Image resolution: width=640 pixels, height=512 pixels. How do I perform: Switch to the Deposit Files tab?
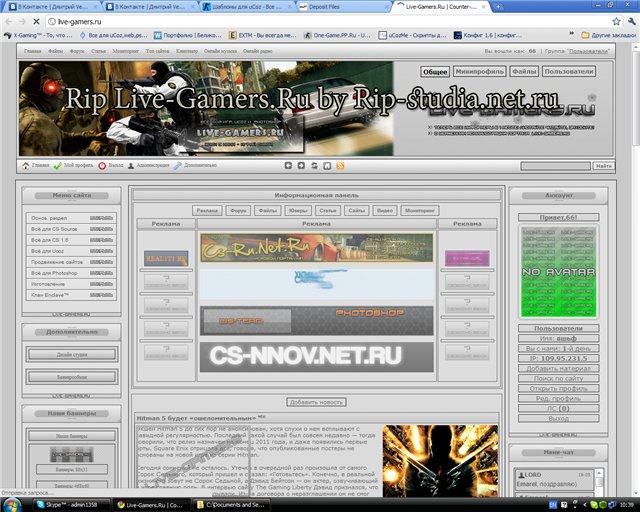(343, 7)
